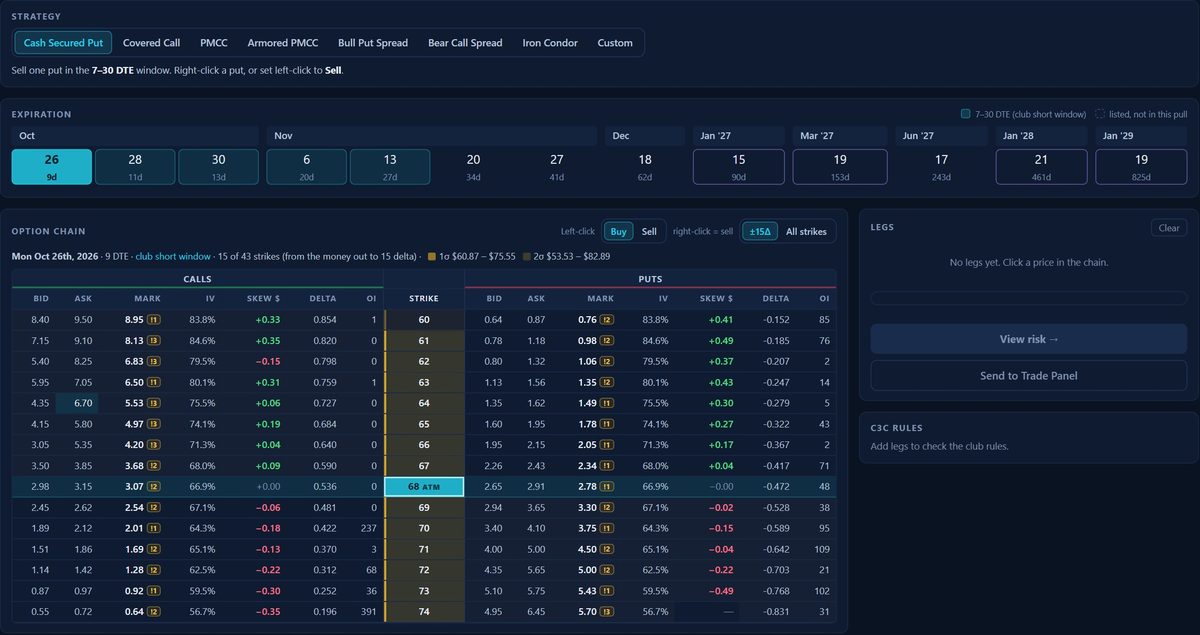Click the call mark 2.01 at strike 70

[x=135, y=529]
